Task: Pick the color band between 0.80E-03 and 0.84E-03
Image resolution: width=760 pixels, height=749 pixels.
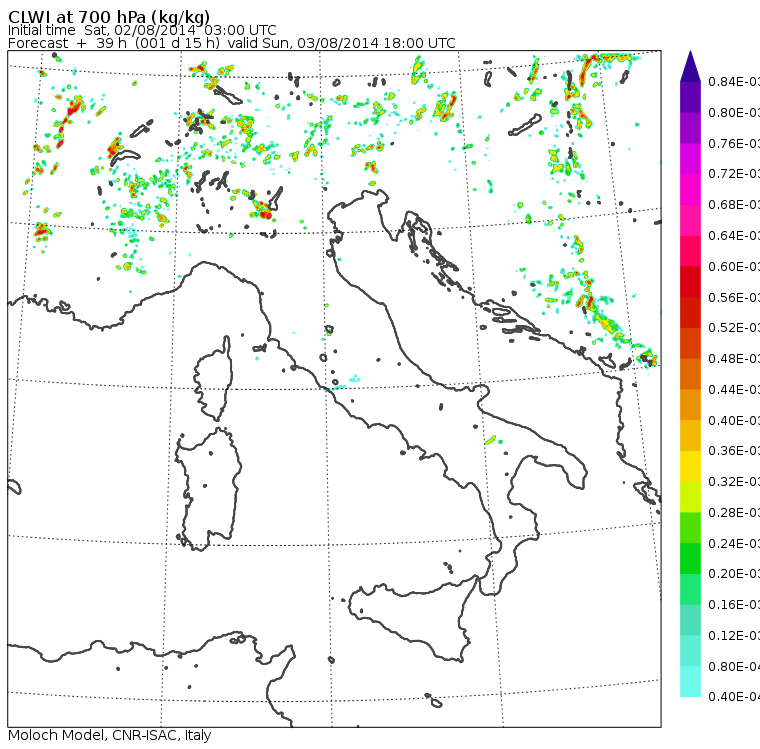Action: 690,97
